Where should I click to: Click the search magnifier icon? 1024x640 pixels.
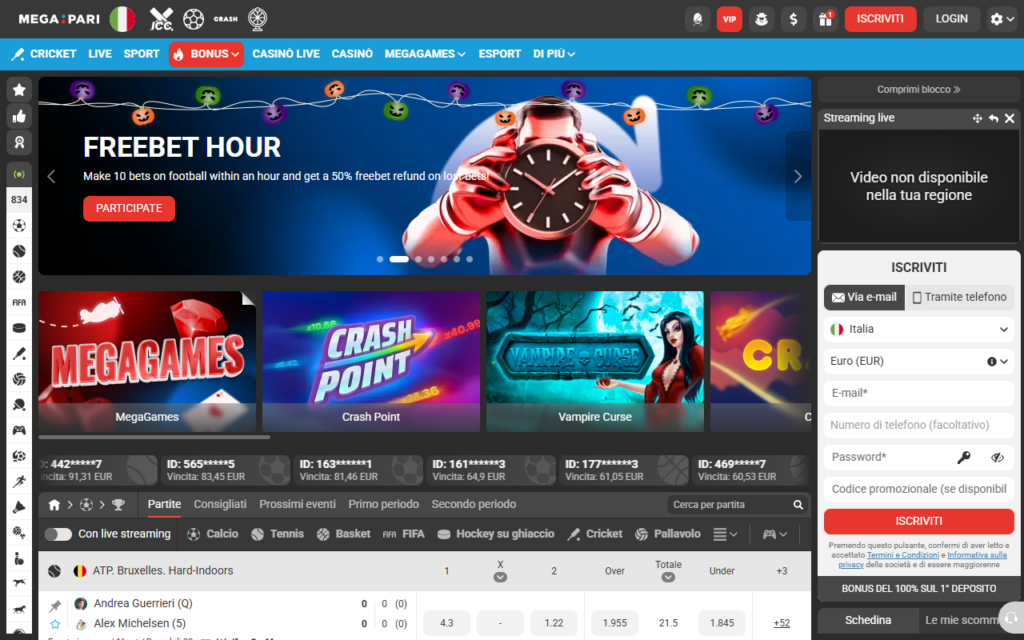(x=798, y=505)
